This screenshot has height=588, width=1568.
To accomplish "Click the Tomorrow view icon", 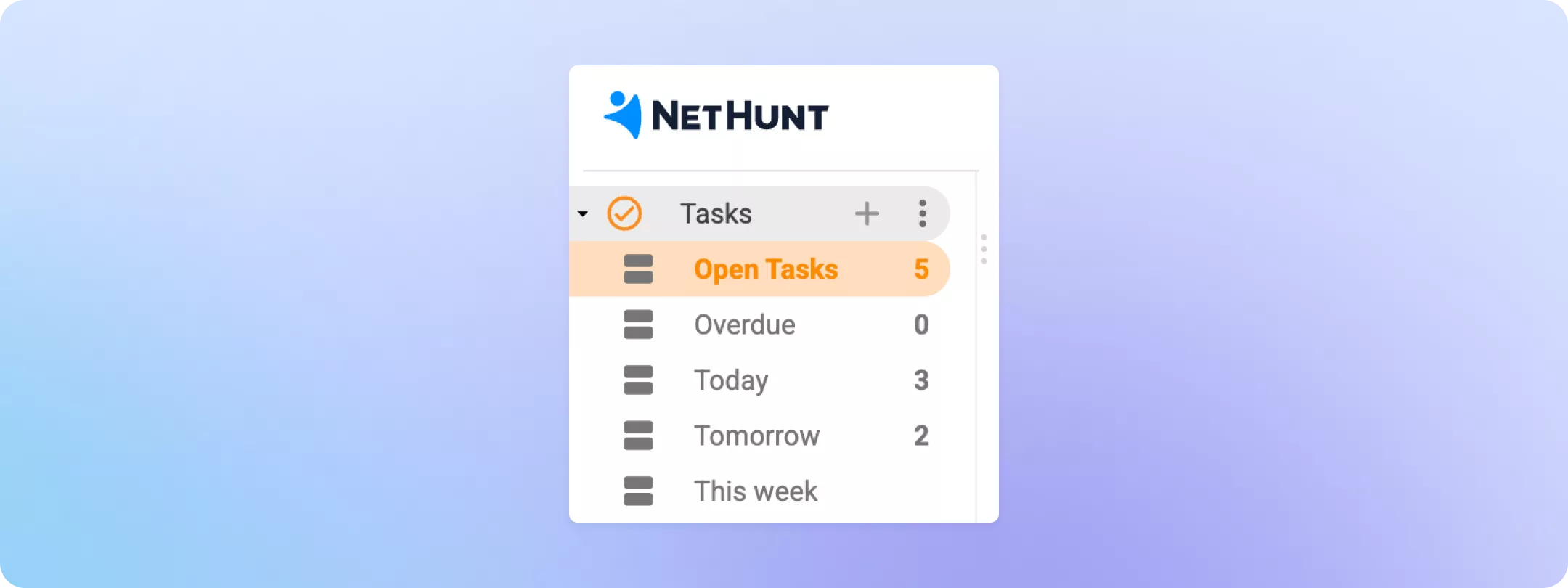I will pos(638,436).
